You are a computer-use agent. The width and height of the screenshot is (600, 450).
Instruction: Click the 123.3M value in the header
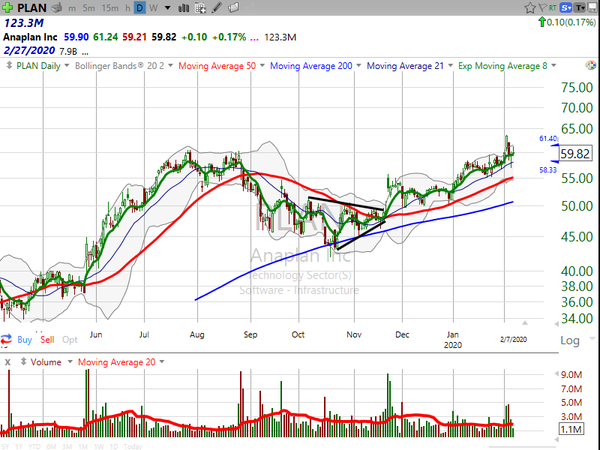click(23, 23)
